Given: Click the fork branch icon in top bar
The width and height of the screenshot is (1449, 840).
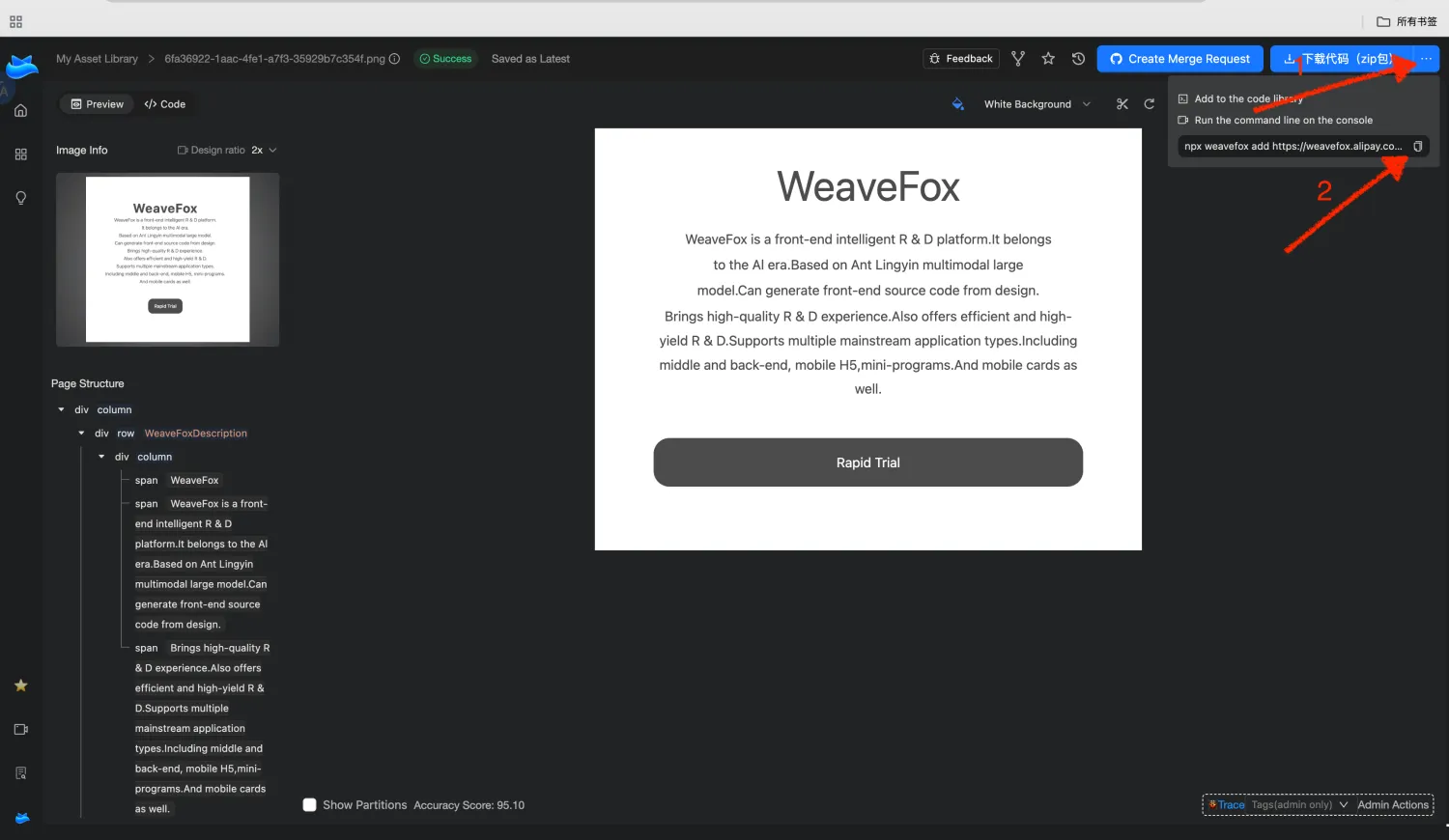Looking at the screenshot, I should click(x=1017, y=59).
